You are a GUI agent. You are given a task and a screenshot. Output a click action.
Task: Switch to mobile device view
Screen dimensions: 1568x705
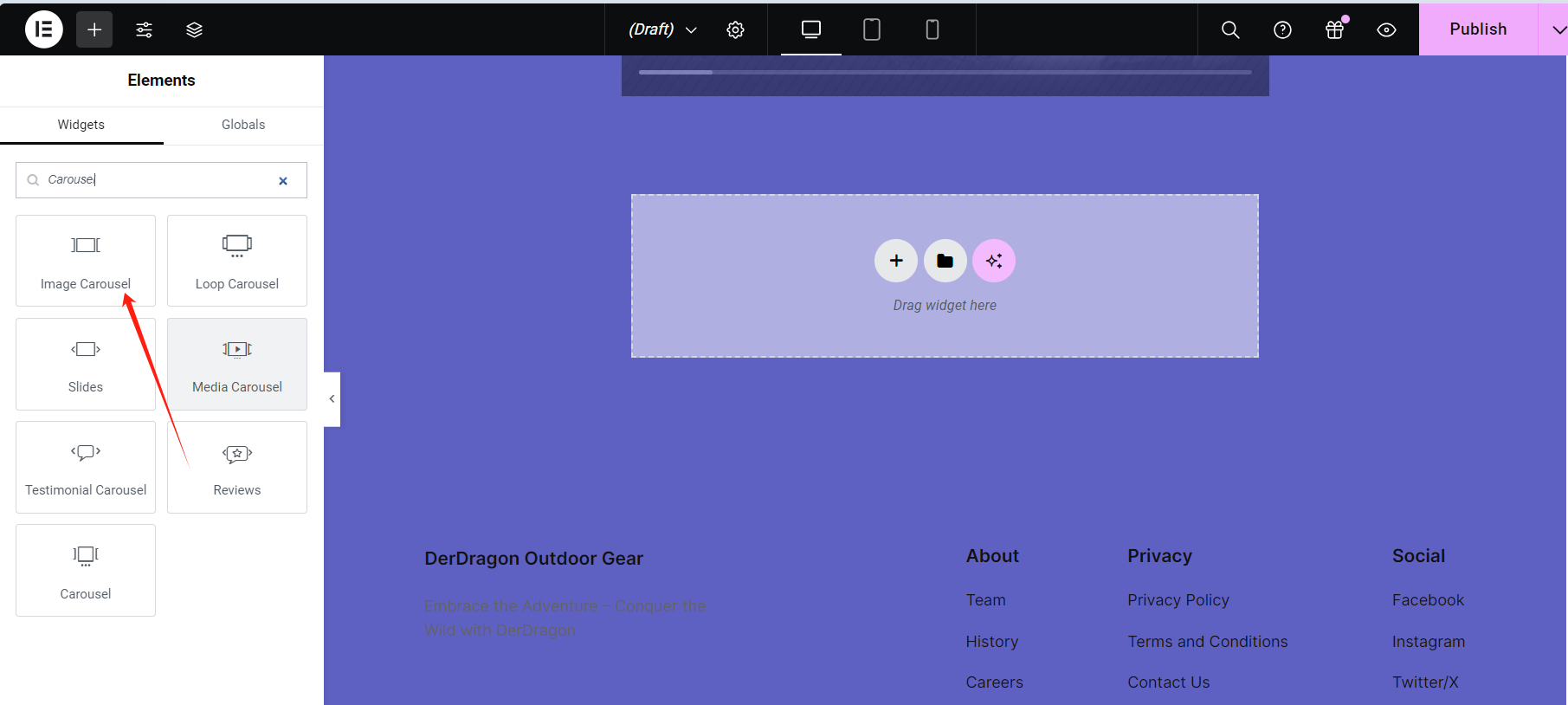click(932, 29)
